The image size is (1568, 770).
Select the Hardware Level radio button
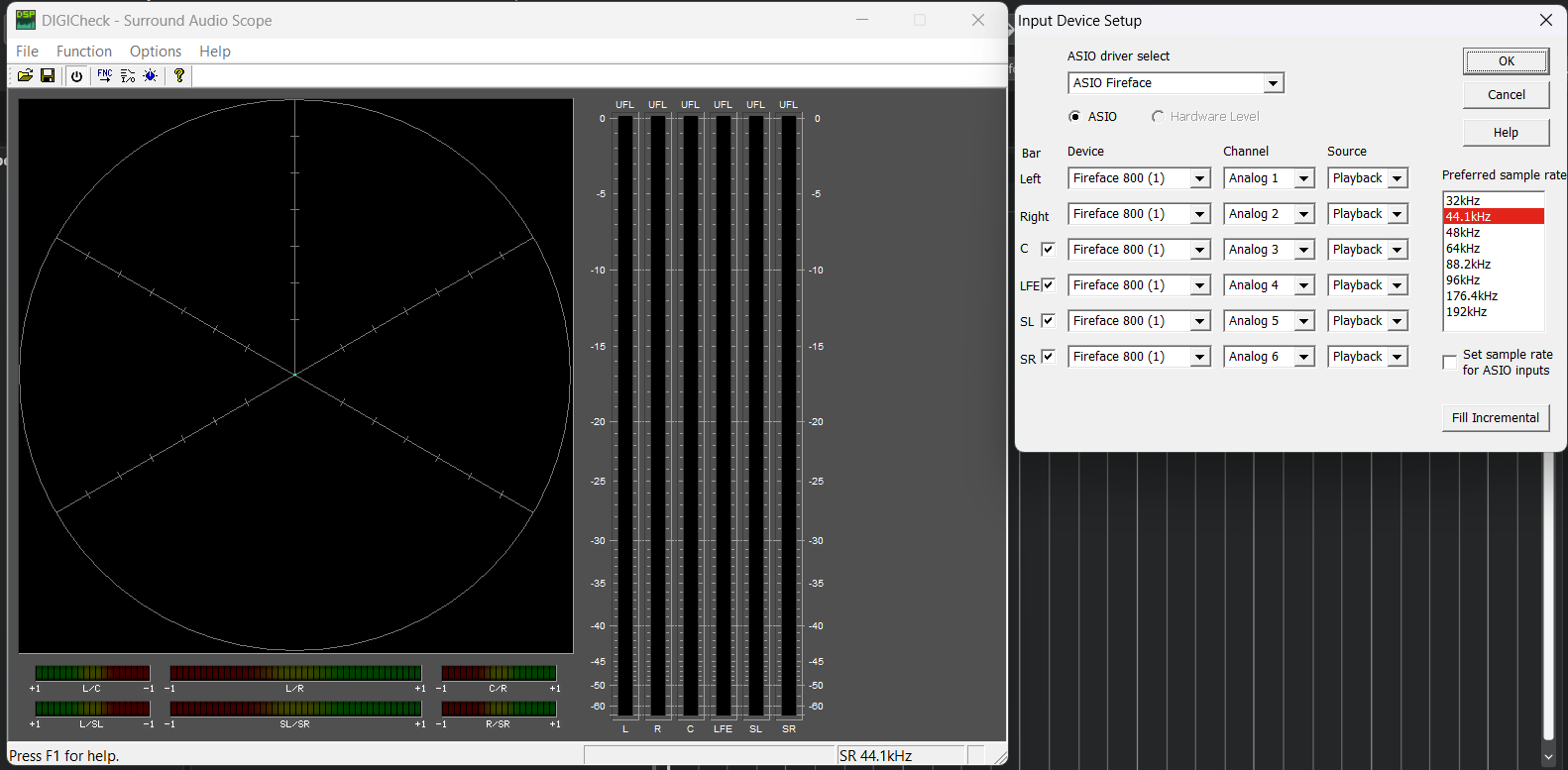(1158, 117)
